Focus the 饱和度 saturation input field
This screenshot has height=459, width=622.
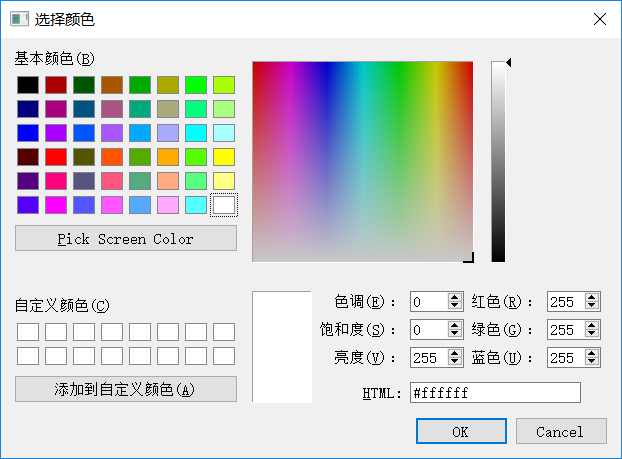pos(429,330)
